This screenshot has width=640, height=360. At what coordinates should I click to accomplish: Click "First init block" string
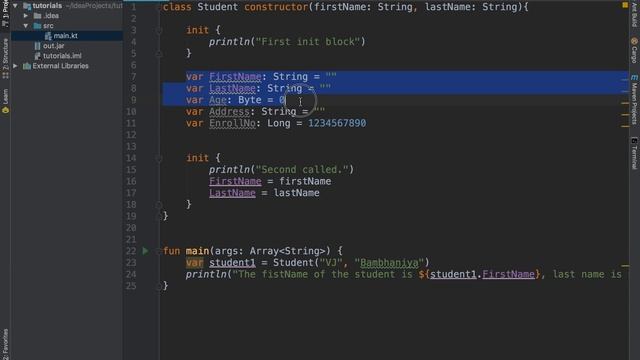point(308,42)
